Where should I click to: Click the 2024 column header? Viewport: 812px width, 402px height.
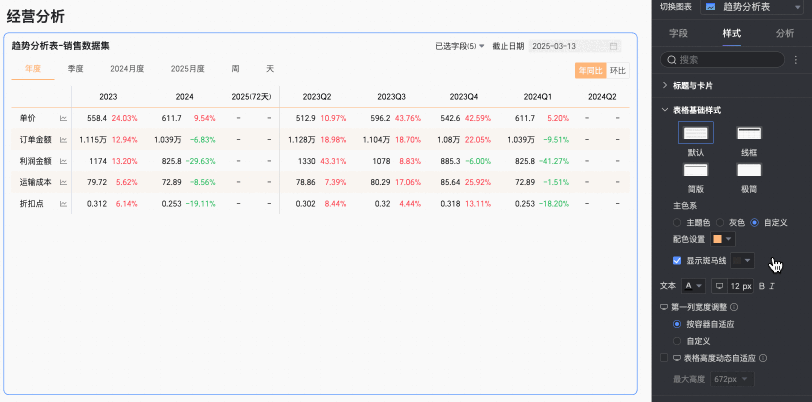tap(184, 97)
